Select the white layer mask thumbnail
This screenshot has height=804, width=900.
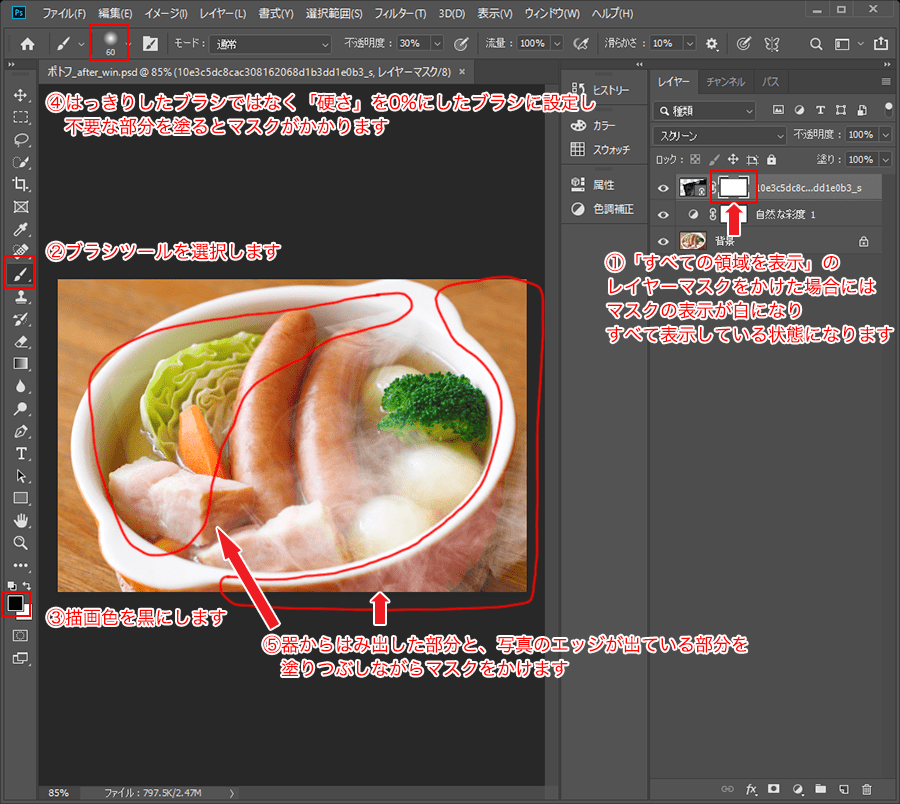[x=734, y=186]
